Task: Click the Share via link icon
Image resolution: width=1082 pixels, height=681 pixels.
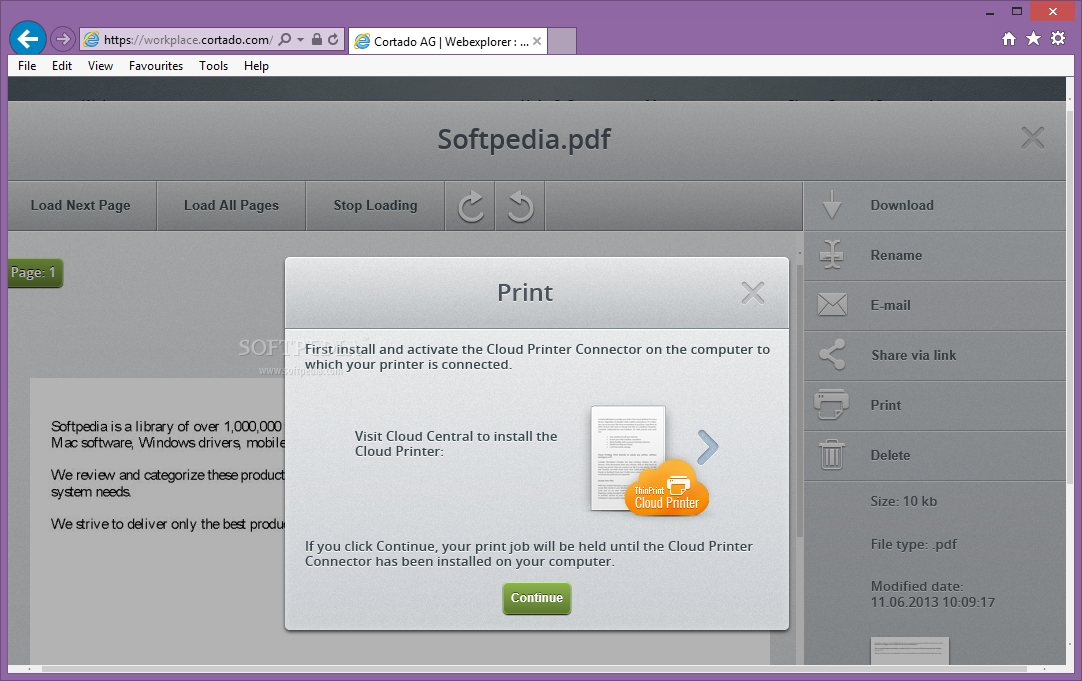Action: 832,355
